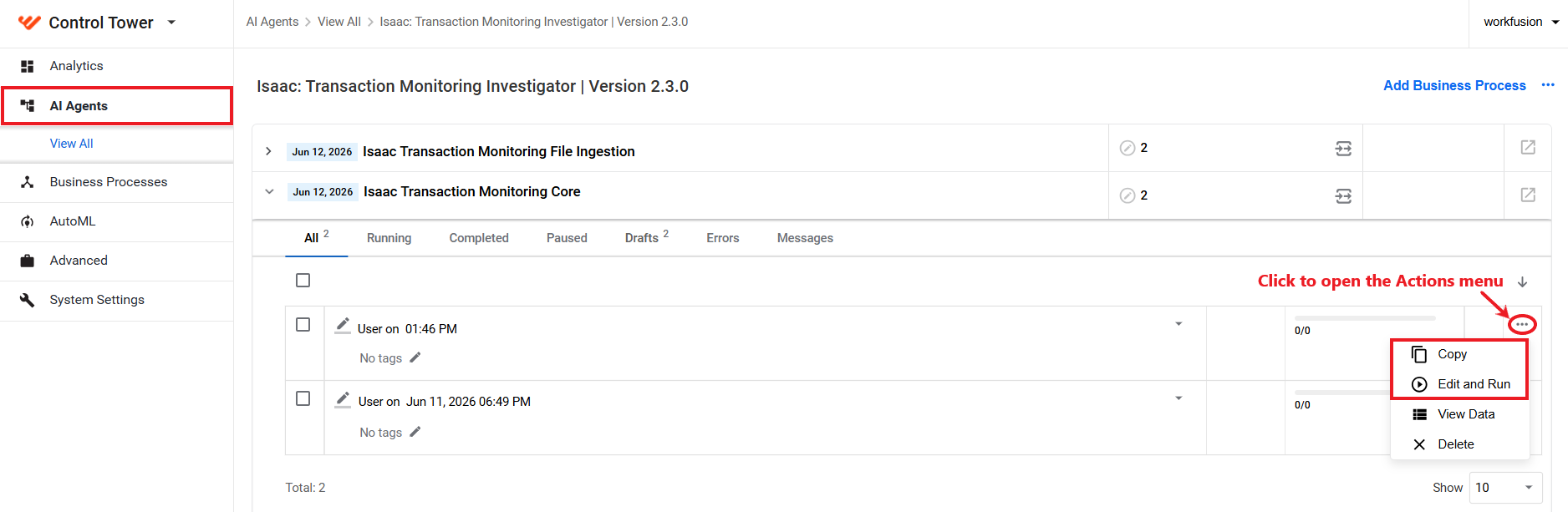Click the progress bar of Jun 11, 2026 instance
This screenshot has width=1568, height=512.
pyautogui.click(x=1342, y=393)
